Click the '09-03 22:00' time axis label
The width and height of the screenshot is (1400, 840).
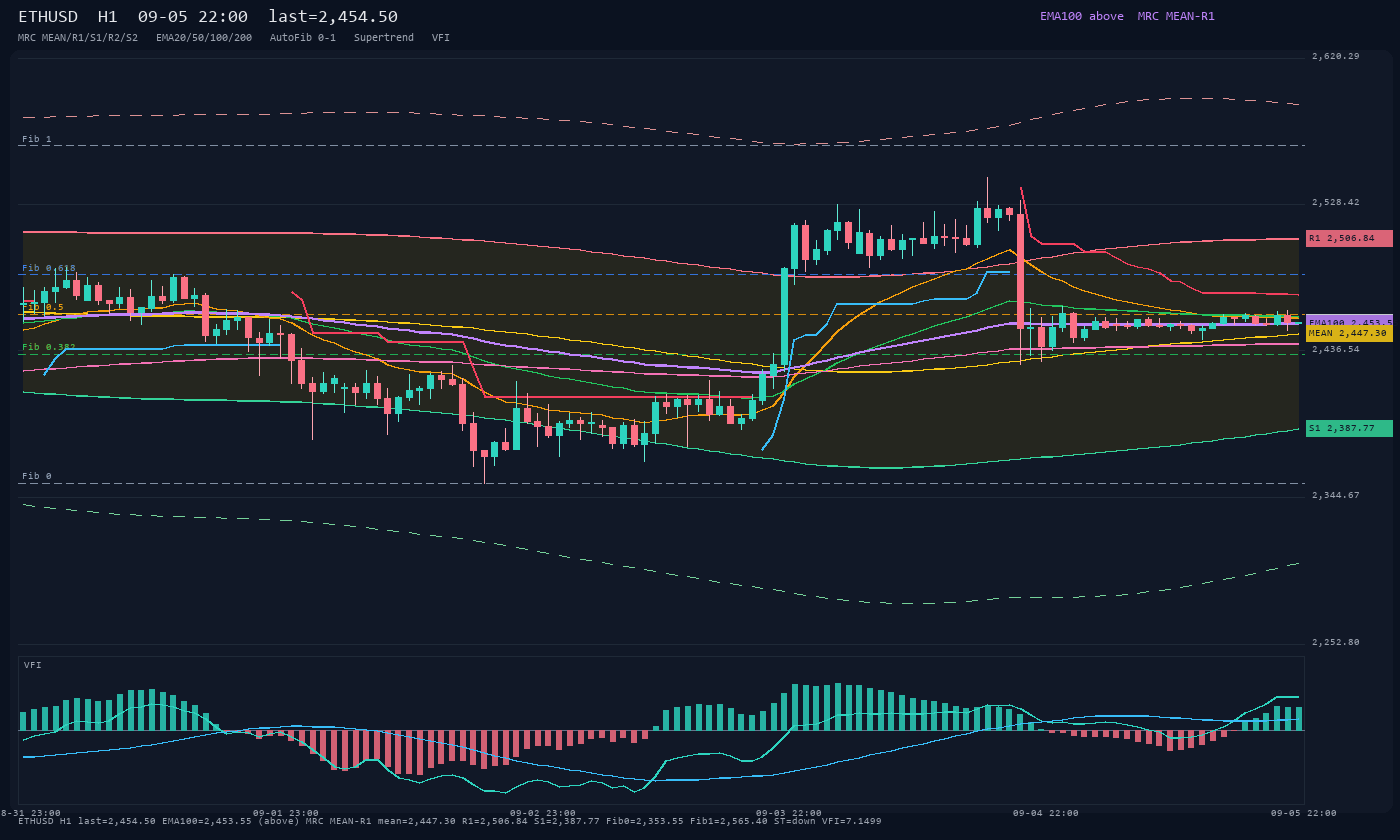[x=789, y=813]
